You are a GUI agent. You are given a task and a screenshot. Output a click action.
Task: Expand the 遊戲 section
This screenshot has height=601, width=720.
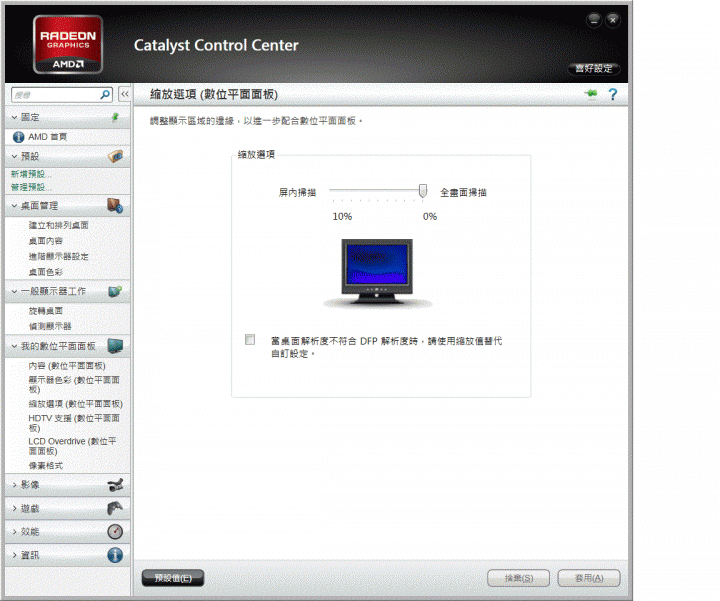click(14, 508)
